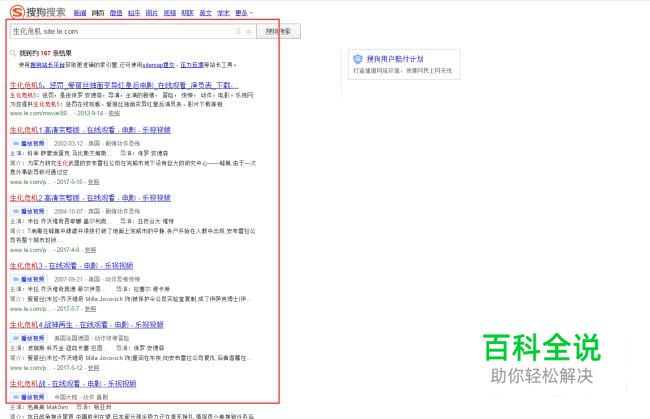
Task: Open the 压力反馈 link
Action: coord(192,65)
